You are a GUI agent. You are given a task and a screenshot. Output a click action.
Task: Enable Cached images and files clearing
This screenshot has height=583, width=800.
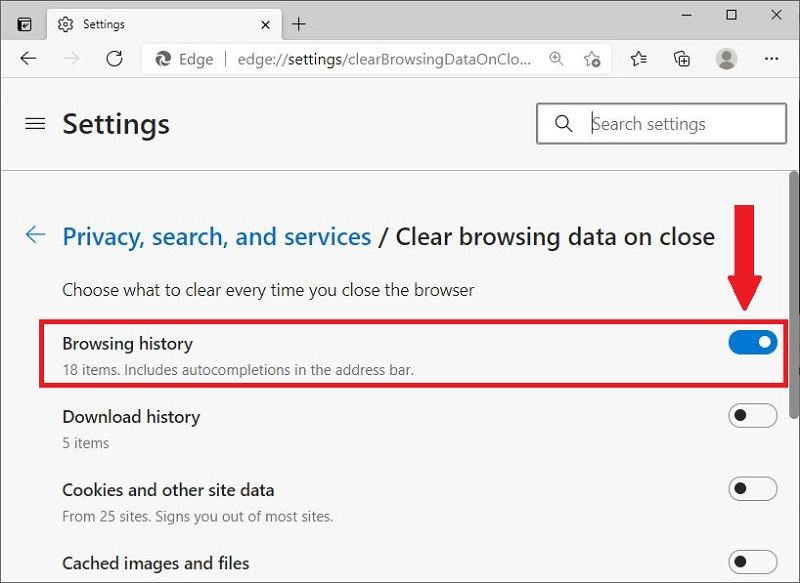(753, 562)
